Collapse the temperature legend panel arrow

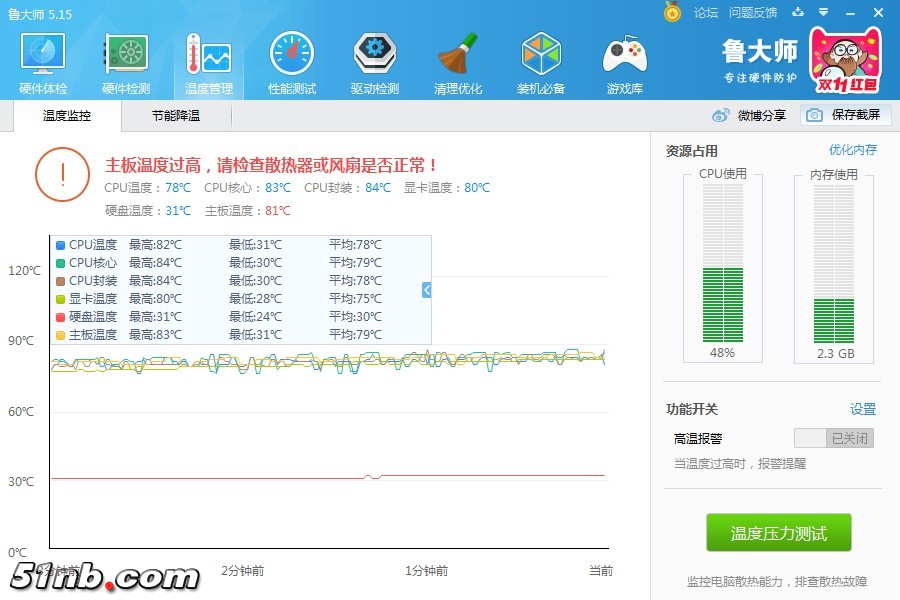click(427, 289)
